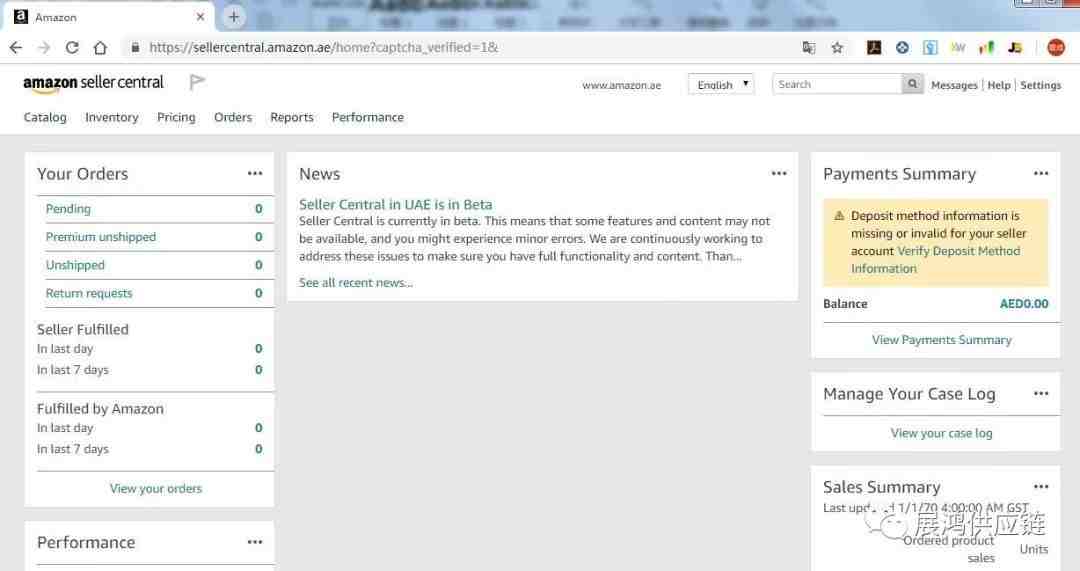1080x571 pixels.
Task: Click See all recent news
Action: pyautogui.click(x=355, y=282)
